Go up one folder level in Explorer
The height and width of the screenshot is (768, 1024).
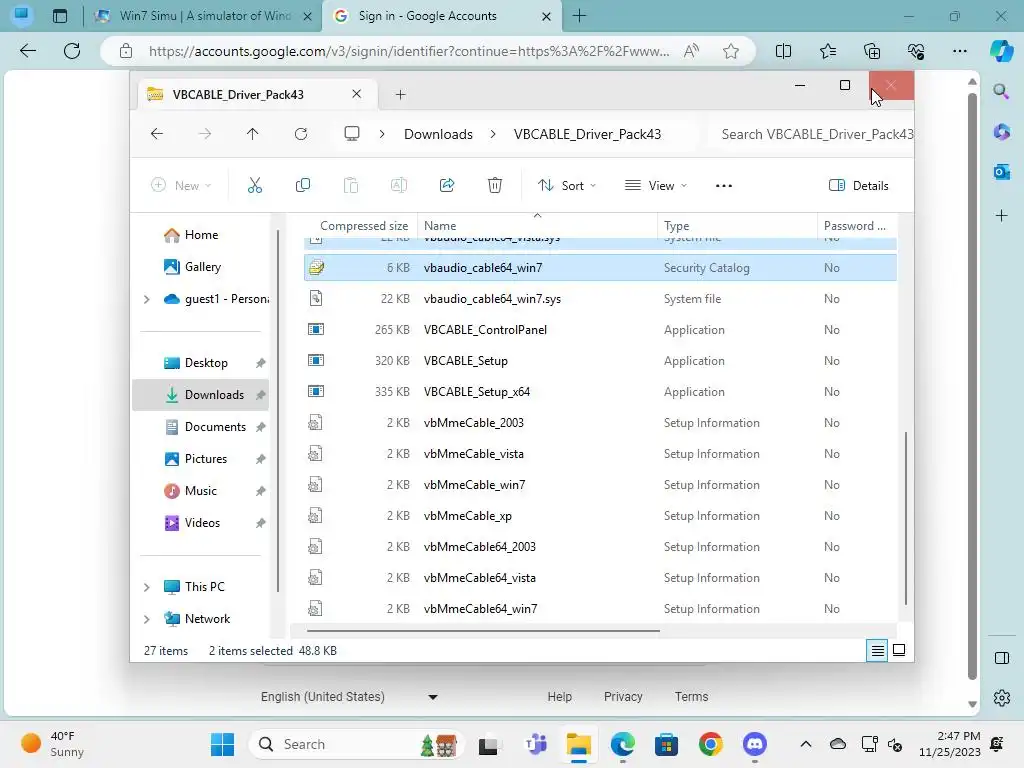tap(252, 134)
